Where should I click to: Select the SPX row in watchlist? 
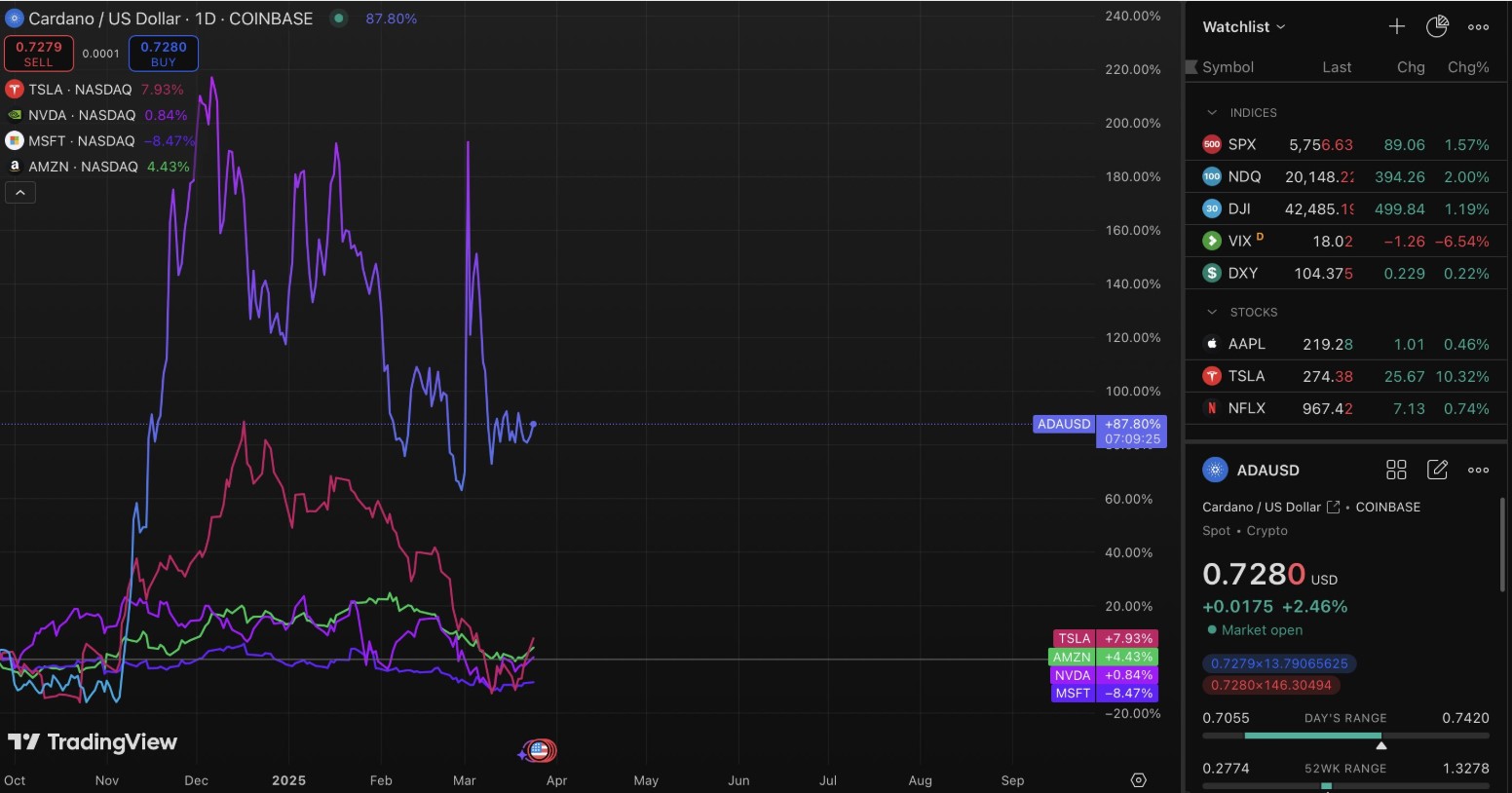pyautogui.click(x=1345, y=144)
